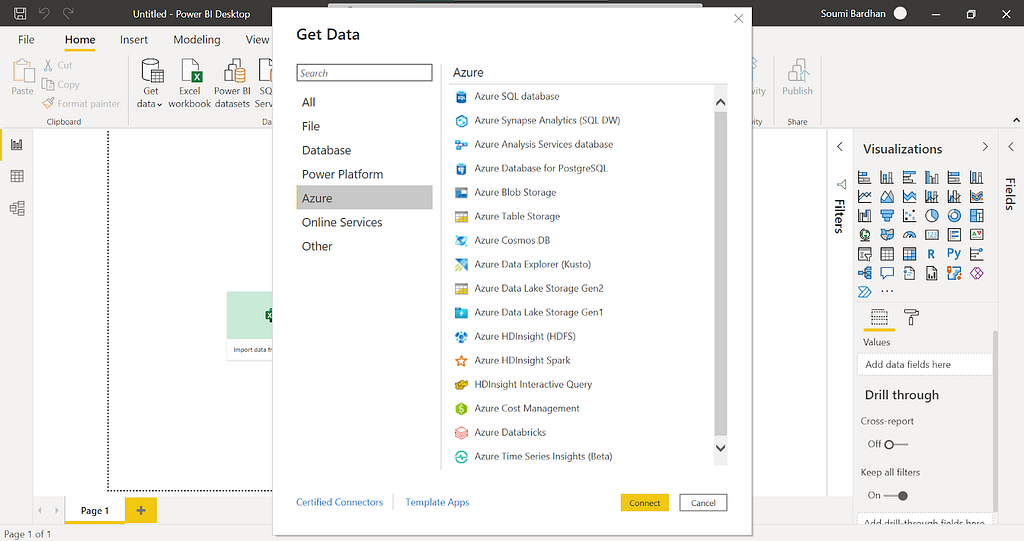Open the File menu tab
1024x541 pixels.
click(26, 40)
